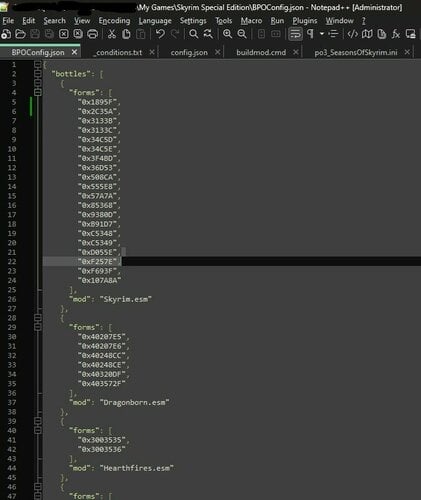Open the Macro menu

click(x=251, y=21)
